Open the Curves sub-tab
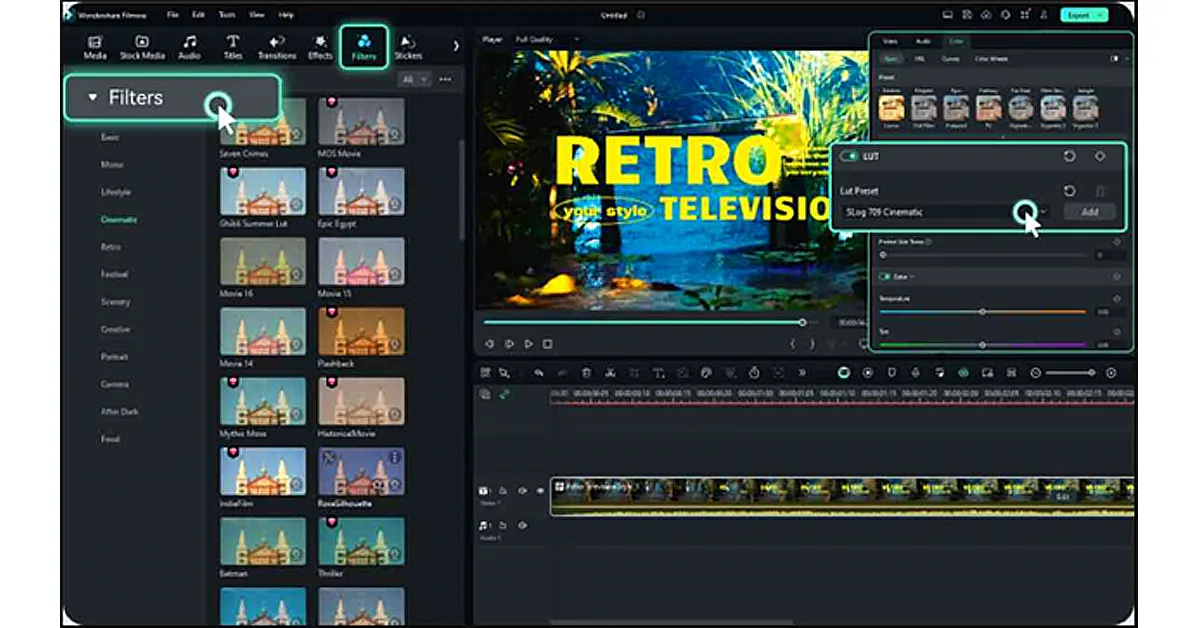This screenshot has height=628, width=1200. pos(950,59)
